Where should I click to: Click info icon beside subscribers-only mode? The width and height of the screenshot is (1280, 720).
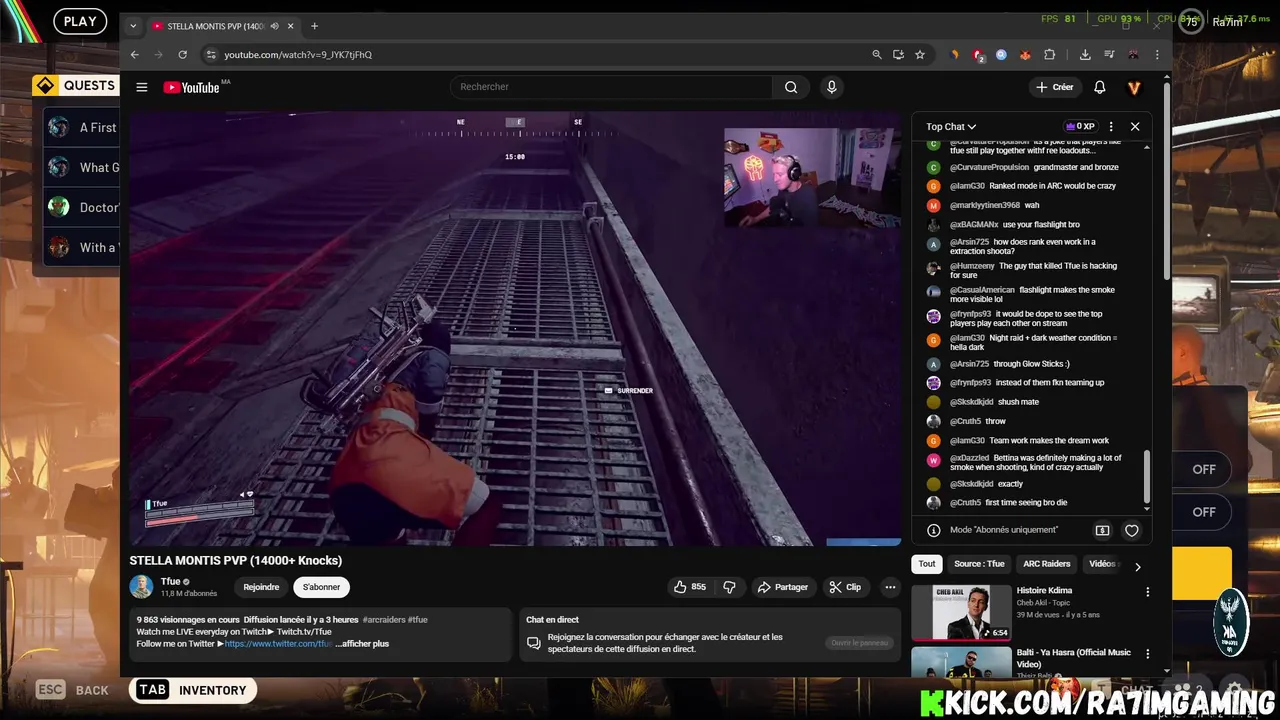pyautogui.click(x=933, y=531)
